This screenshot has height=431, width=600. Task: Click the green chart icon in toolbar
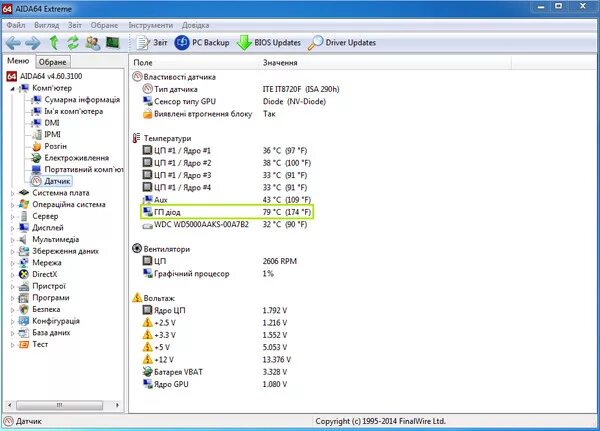coord(112,42)
